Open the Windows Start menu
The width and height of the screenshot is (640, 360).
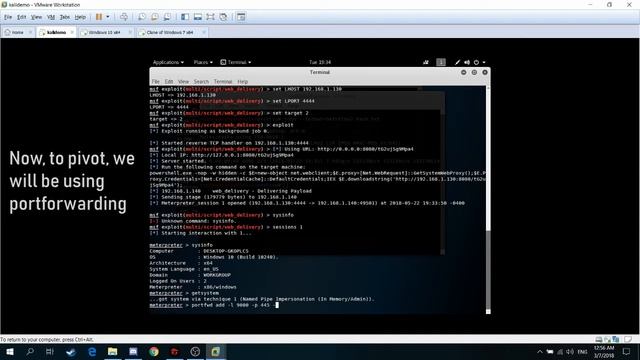coord(10,351)
